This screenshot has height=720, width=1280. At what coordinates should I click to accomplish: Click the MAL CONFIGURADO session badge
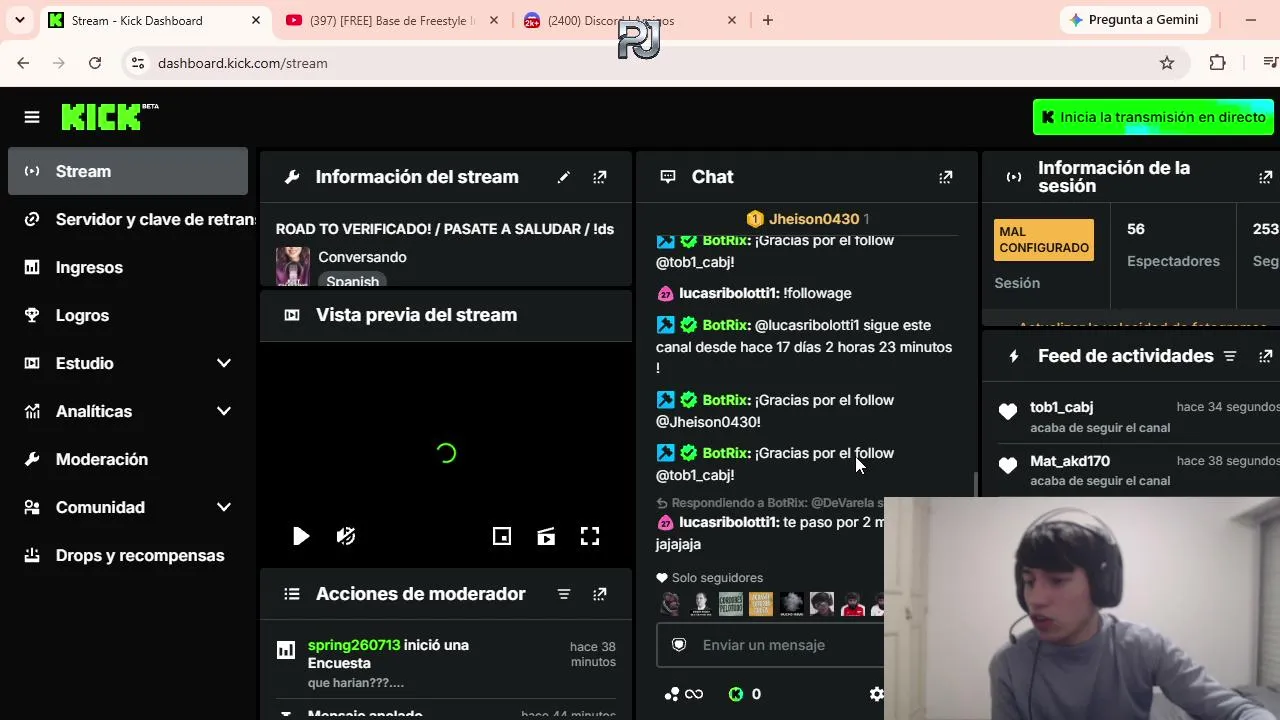pos(1044,240)
